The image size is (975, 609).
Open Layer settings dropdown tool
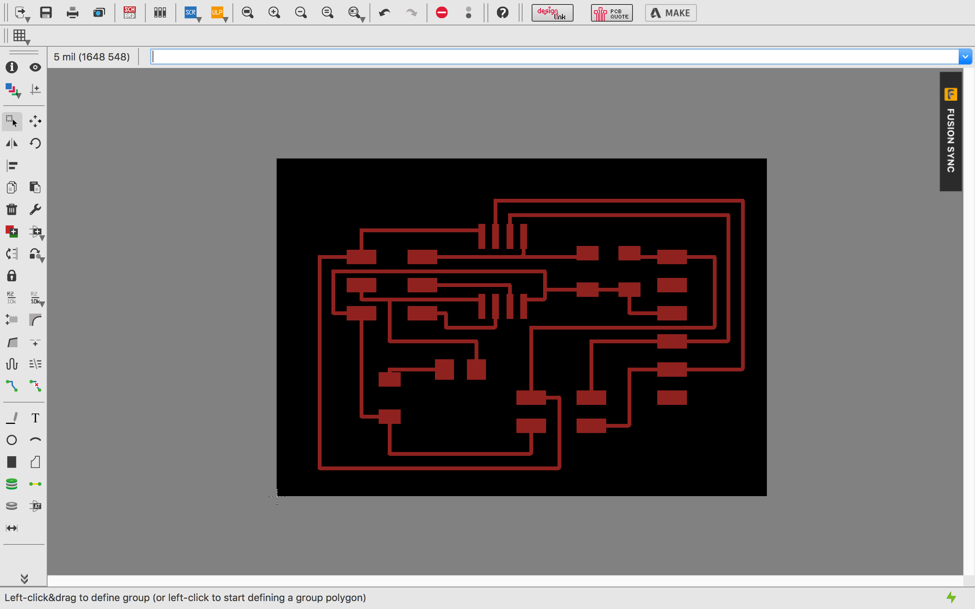[x=12, y=90]
